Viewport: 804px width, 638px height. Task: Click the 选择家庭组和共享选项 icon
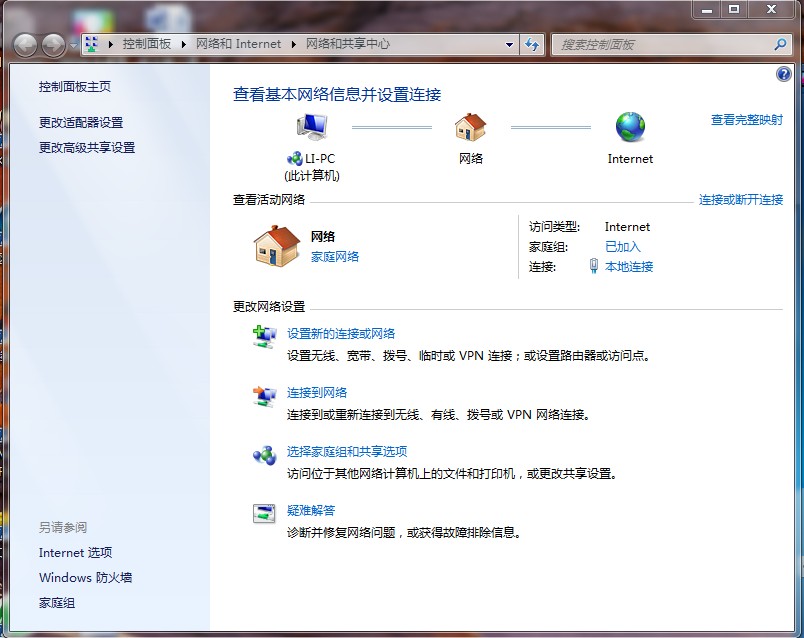click(x=264, y=453)
